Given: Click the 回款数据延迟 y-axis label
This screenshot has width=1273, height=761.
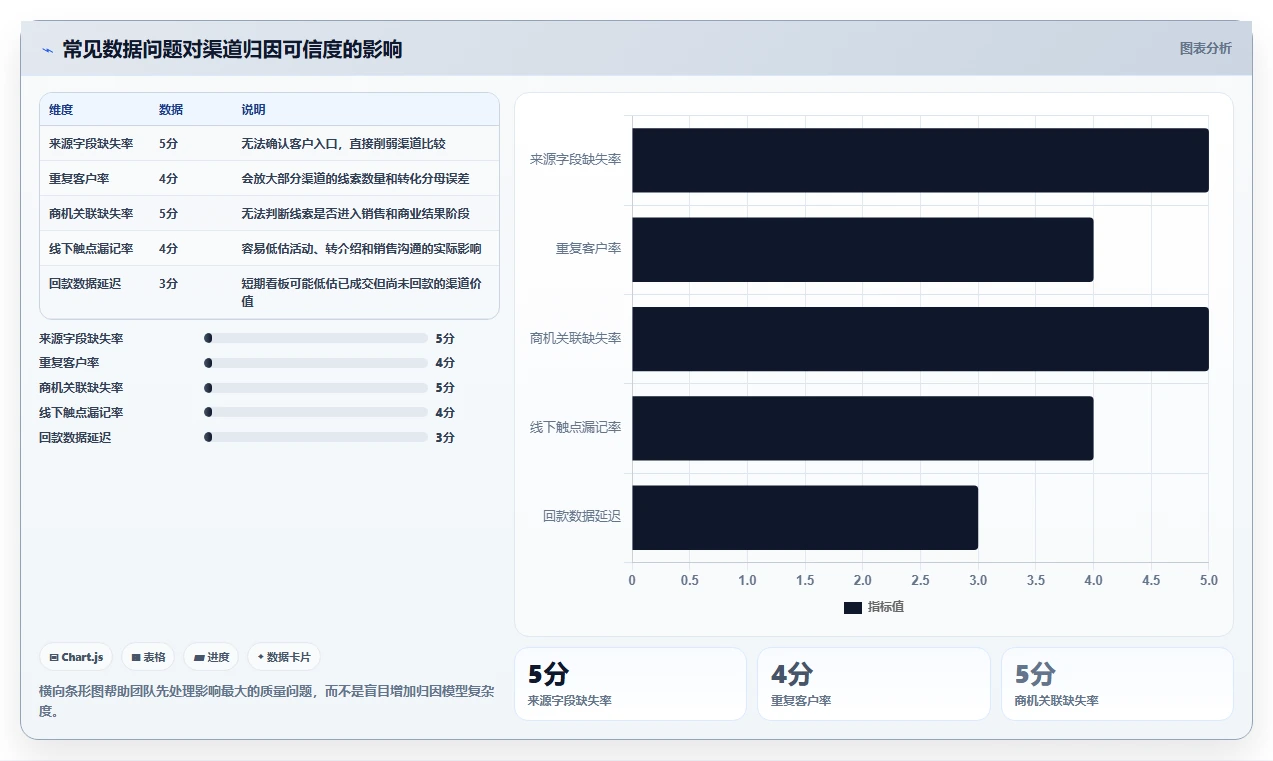Looking at the screenshot, I should tap(582, 517).
